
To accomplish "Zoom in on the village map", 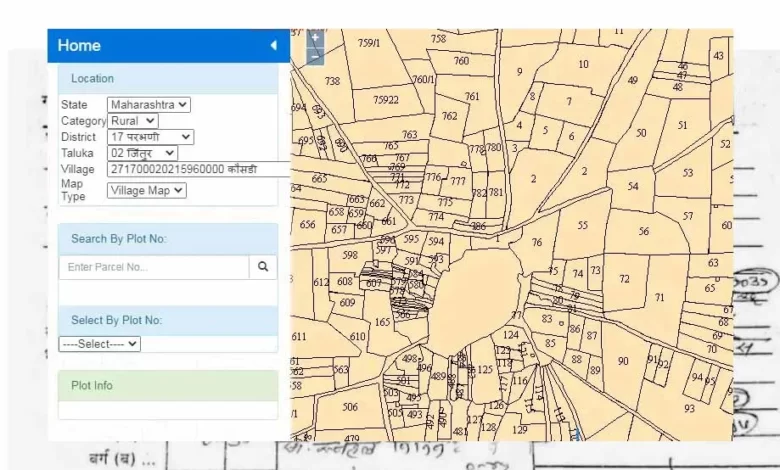I will (315, 38).
